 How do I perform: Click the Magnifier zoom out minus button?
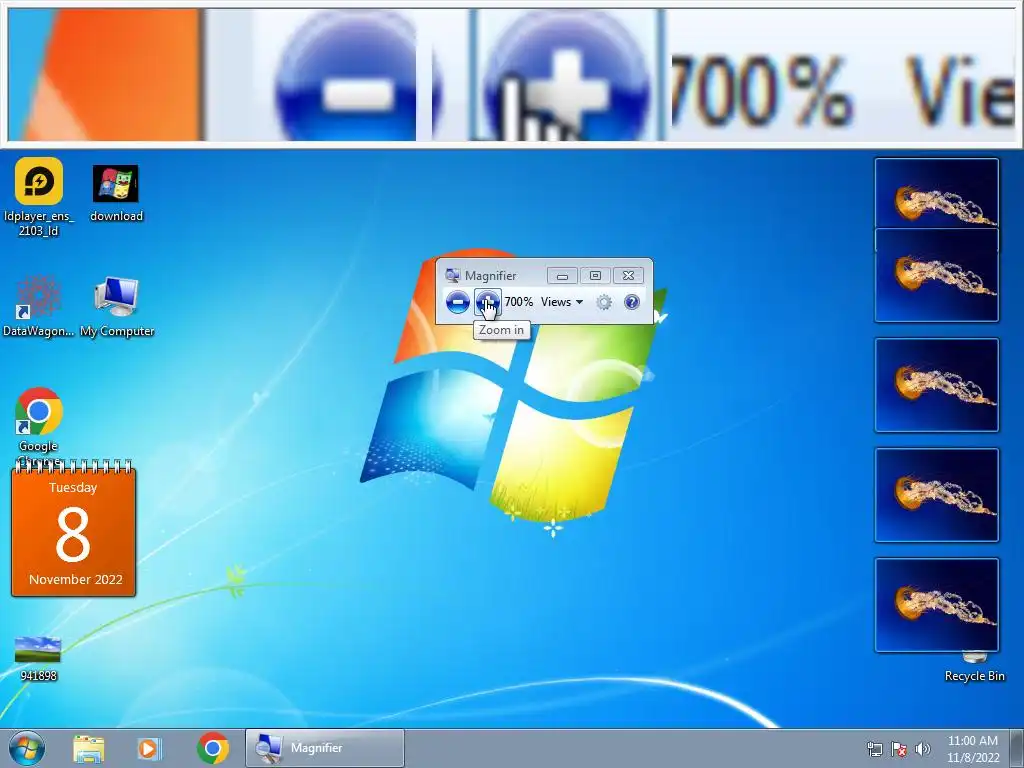(x=457, y=302)
